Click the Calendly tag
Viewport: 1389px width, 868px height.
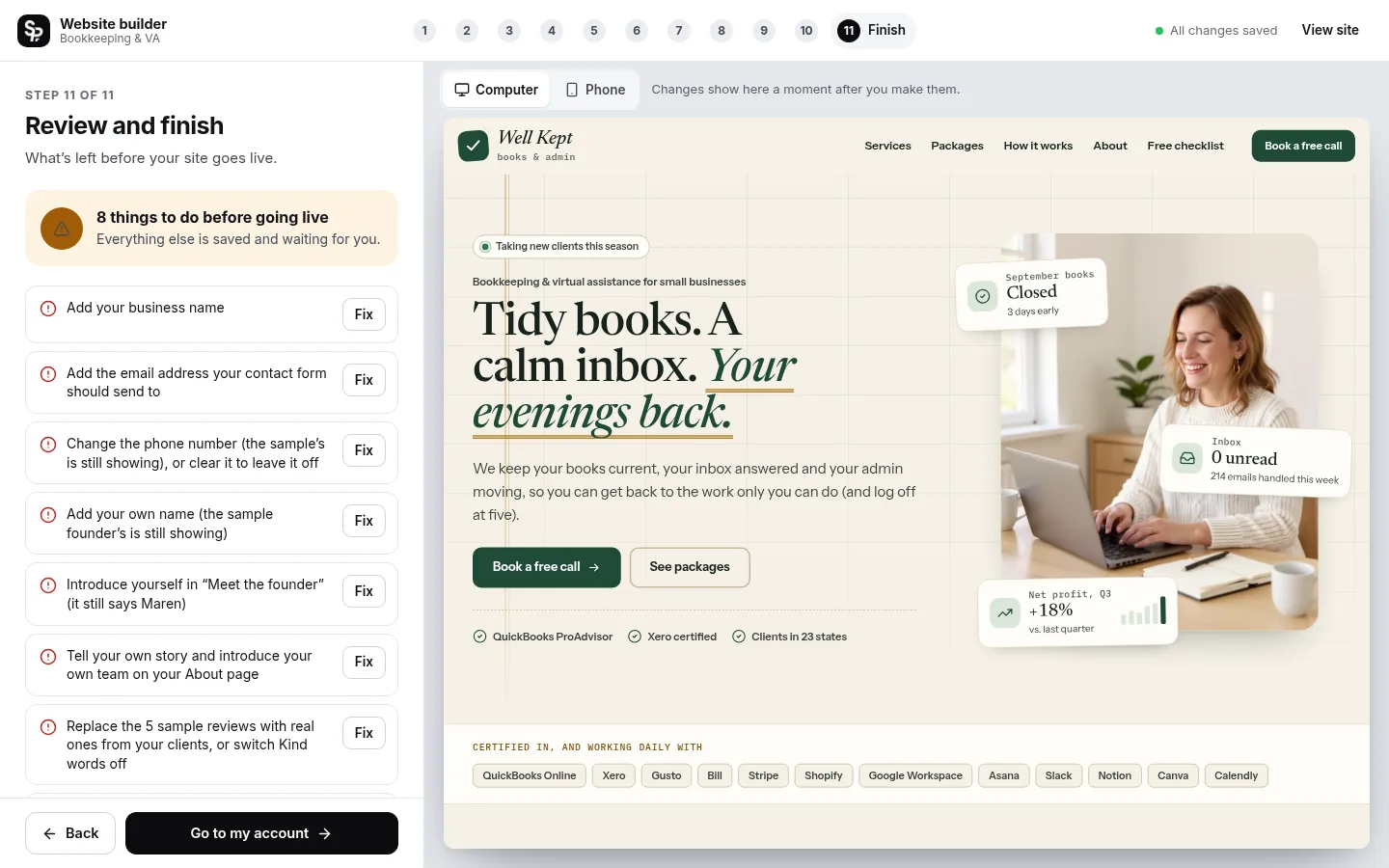[x=1236, y=775]
